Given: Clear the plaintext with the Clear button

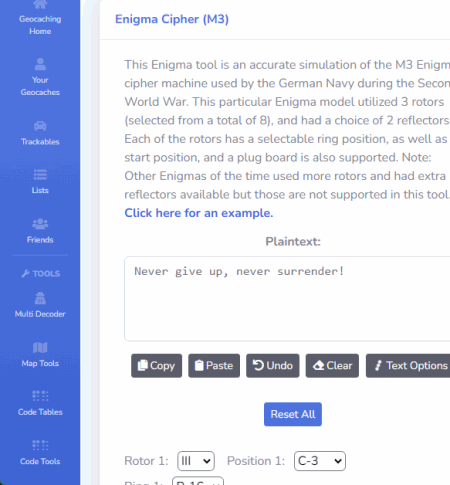Looking at the screenshot, I should tap(332, 366).
